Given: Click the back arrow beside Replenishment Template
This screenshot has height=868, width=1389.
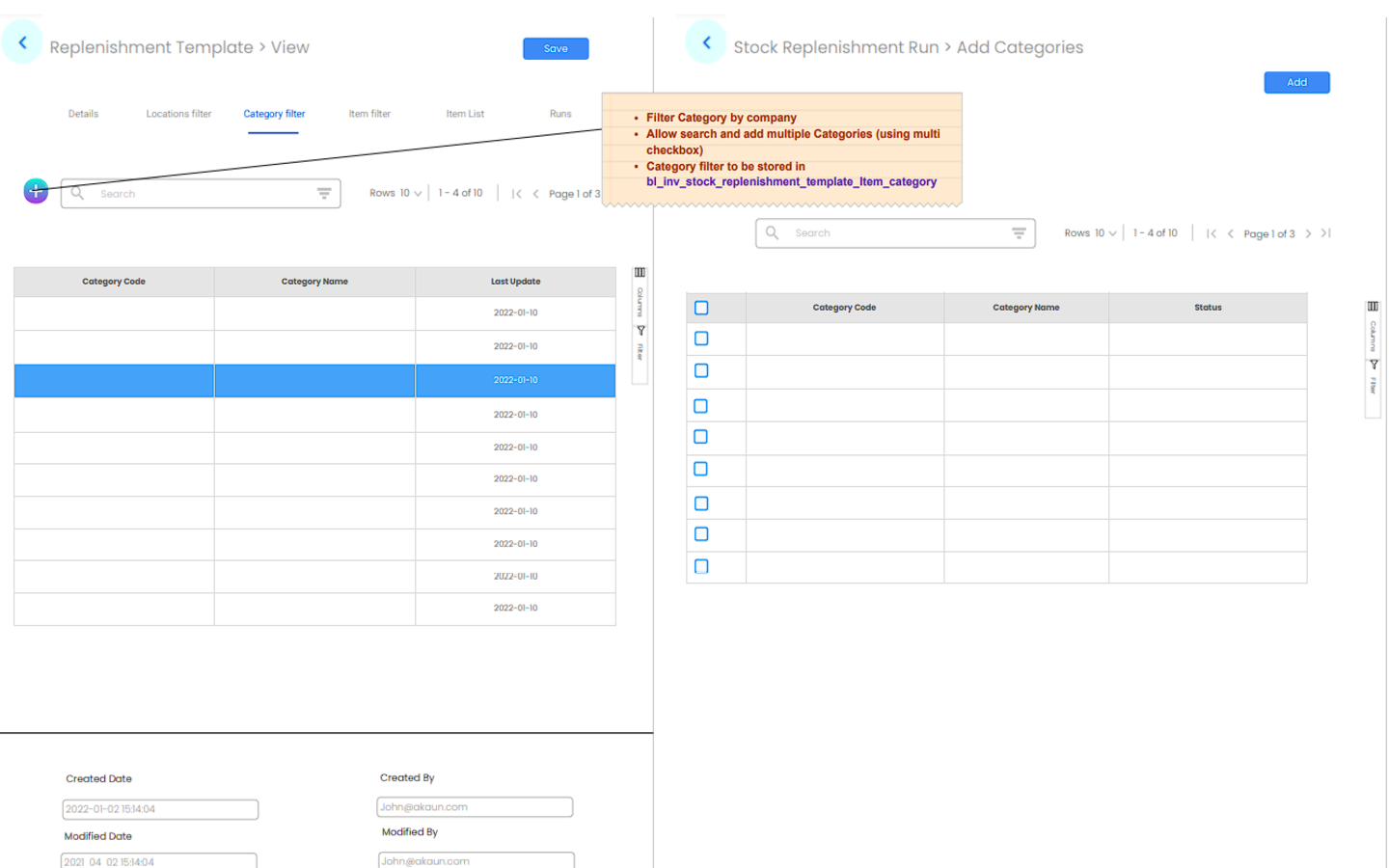Looking at the screenshot, I should tap(22, 43).
